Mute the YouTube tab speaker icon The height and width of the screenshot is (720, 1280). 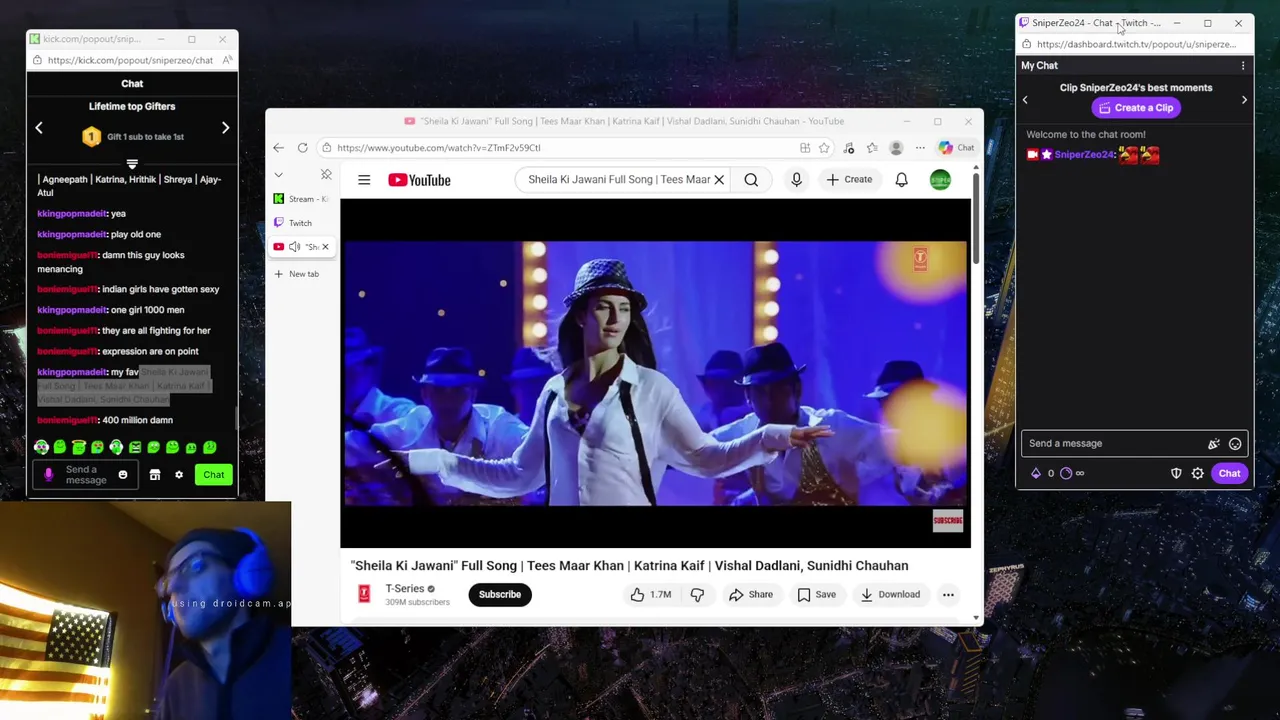pos(294,247)
